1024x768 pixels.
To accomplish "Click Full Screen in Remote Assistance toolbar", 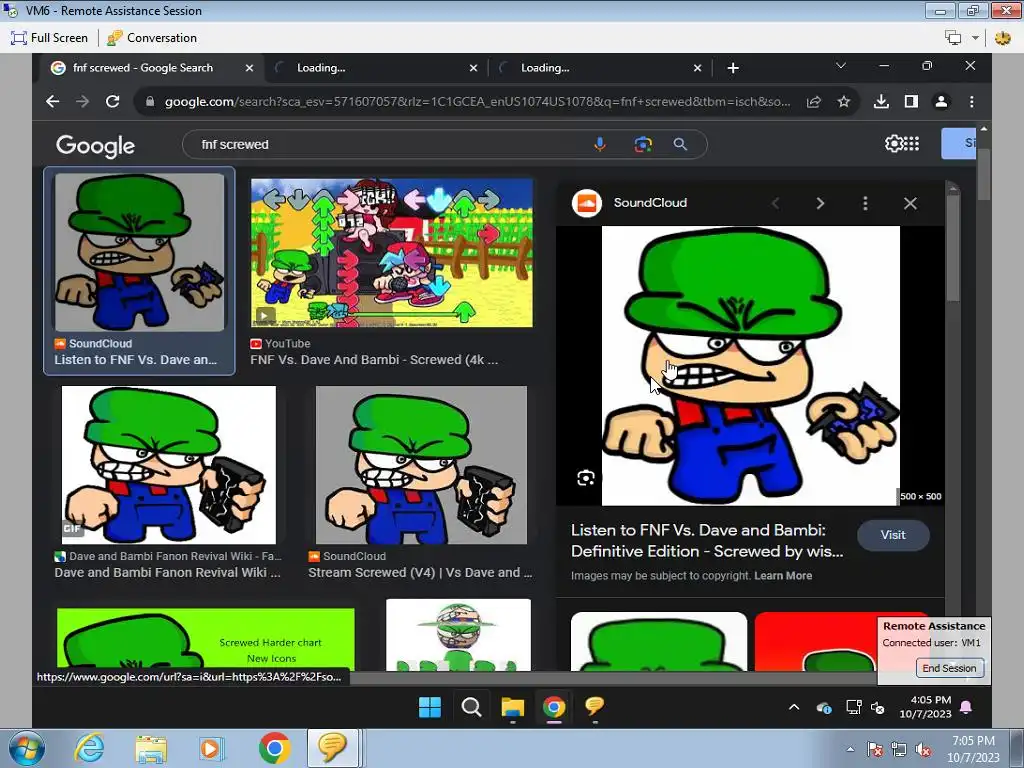I will click(50, 38).
